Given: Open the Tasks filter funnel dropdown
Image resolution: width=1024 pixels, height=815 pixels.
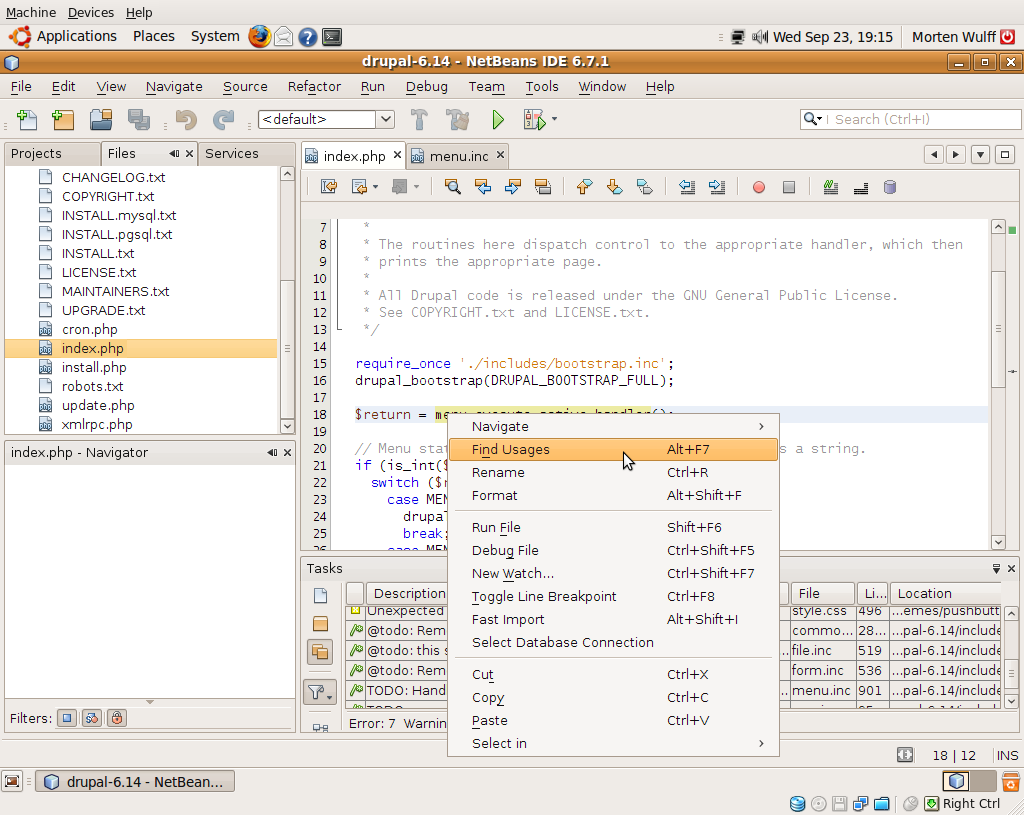Looking at the screenshot, I should click(320, 692).
